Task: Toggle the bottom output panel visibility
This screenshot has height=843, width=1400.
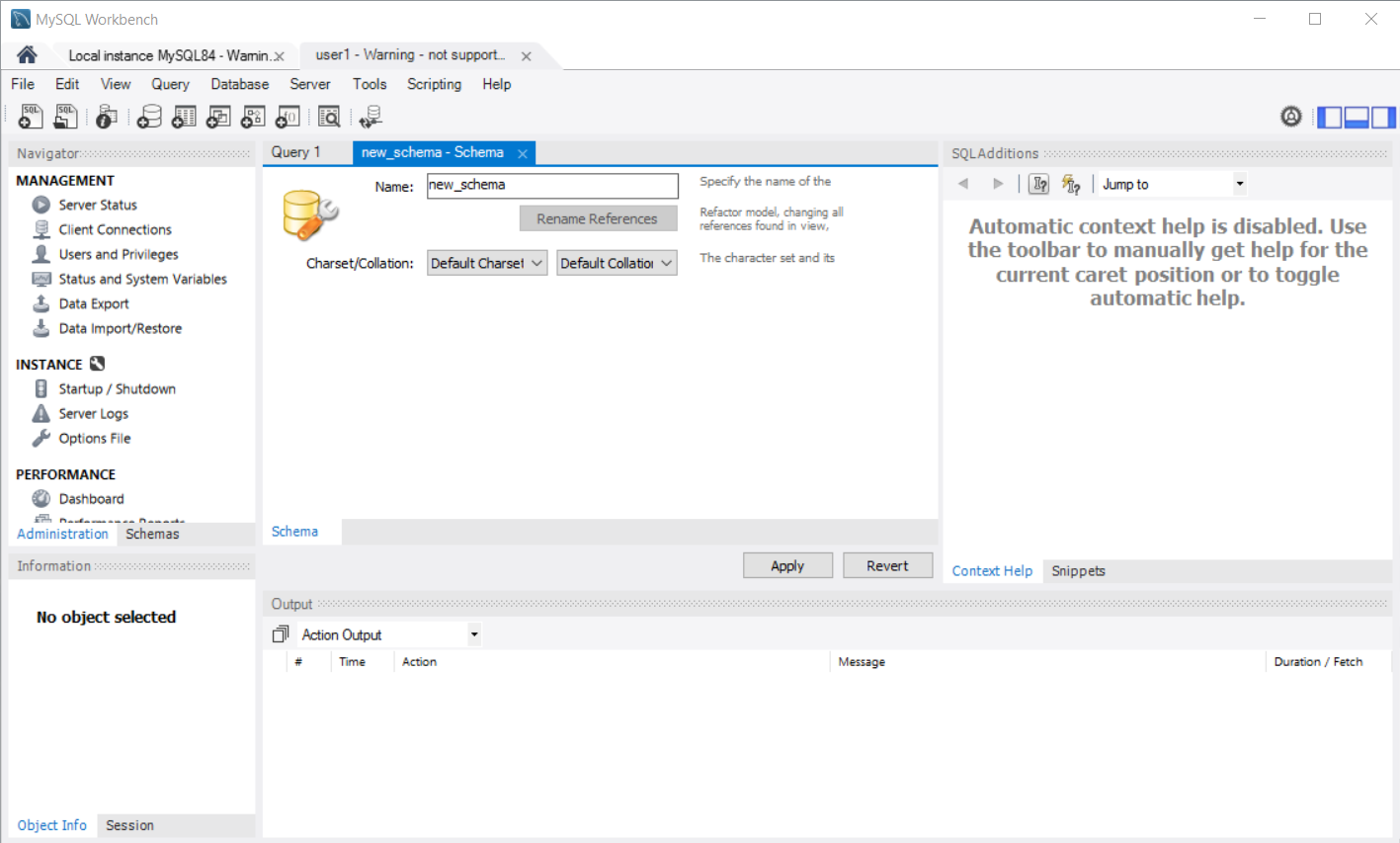Action: 1357,118
